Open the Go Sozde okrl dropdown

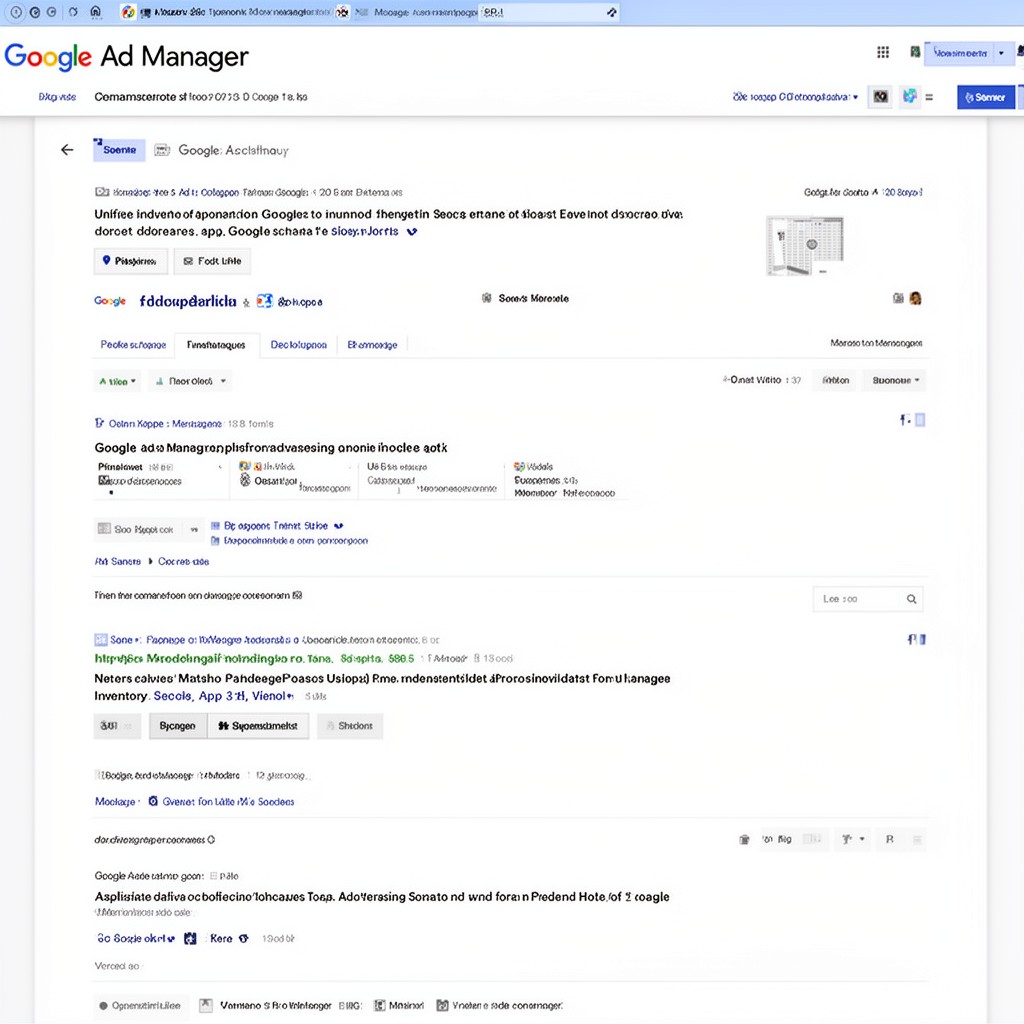coord(136,938)
